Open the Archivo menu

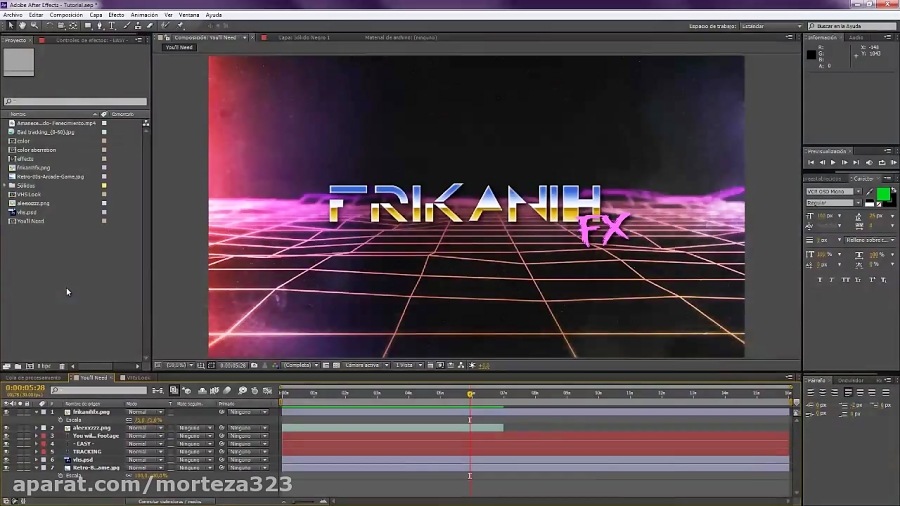[x=13, y=15]
